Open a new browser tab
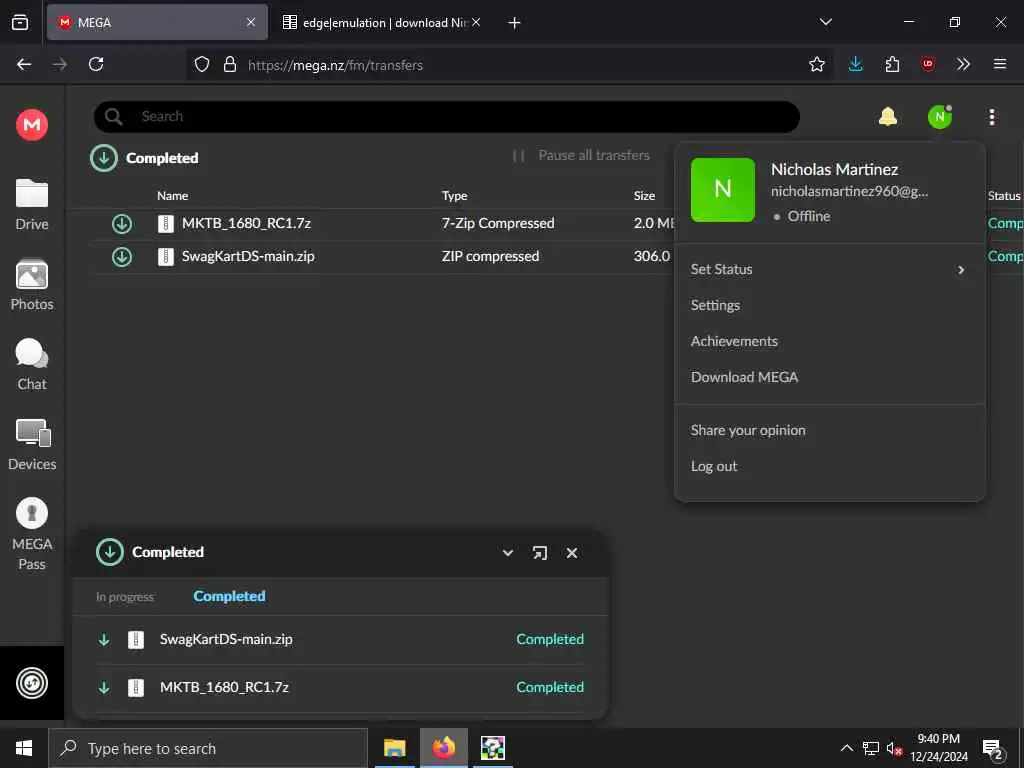 pyautogui.click(x=515, y=23)
